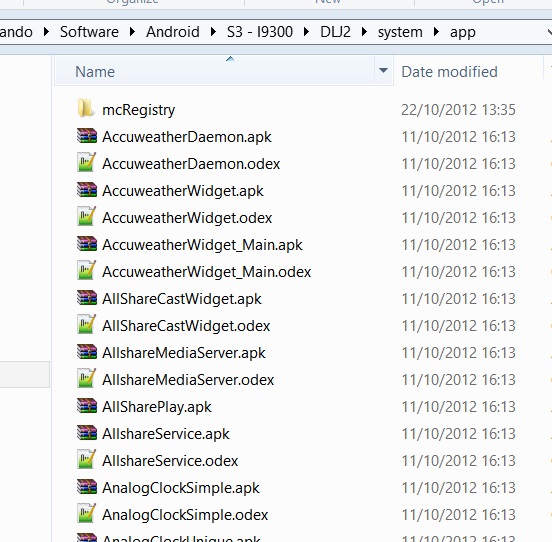Image resolution: width=552 pixels, height=542 pixels.
Task: Select the AnalogClockSimple.apk archive icon
Action: [87, 487]
